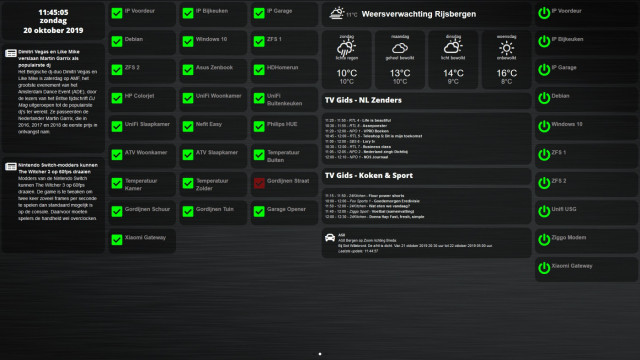640x360 pixels.
Task: Toggle the Temperatuur Kamer checkbox
Action: (x=117, y=183)
